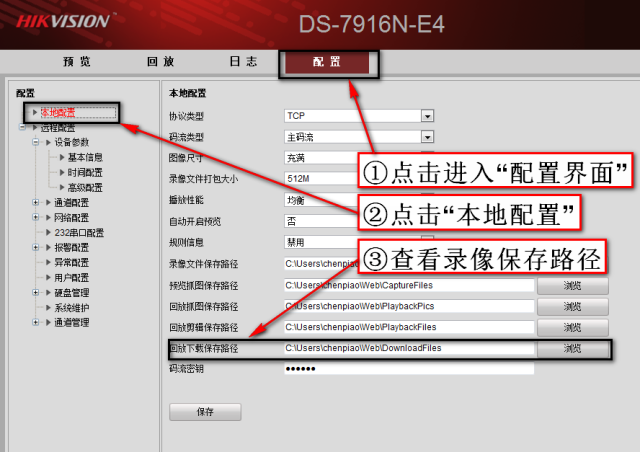This screenshot has width=640, height=452.
Task: Open 232串口配置 tree item
Action: click(x=79, y=233)
